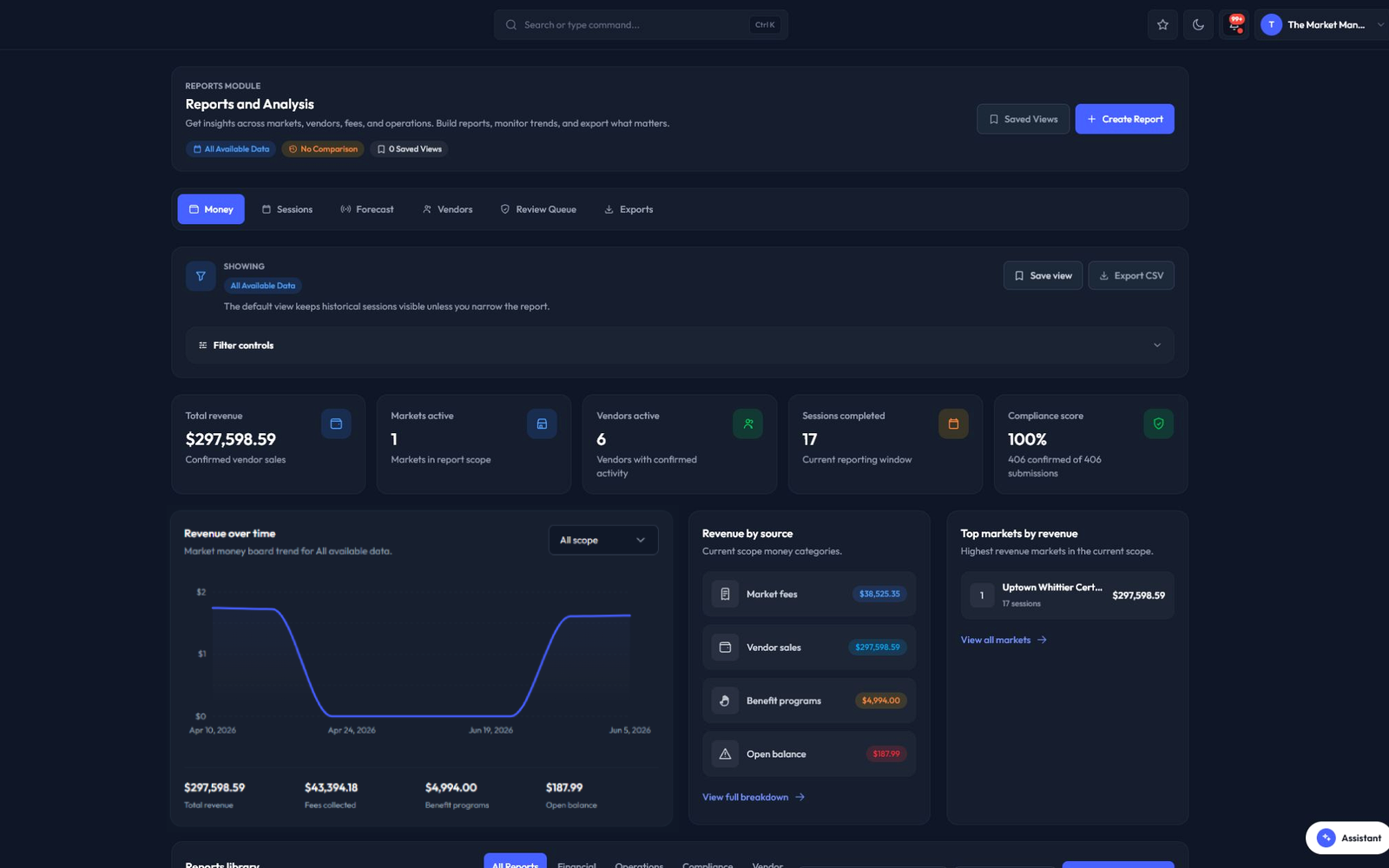Click the Vendor sales amount badge
1389x868 pixels.
pyautogui.click(x=878, y=648)
